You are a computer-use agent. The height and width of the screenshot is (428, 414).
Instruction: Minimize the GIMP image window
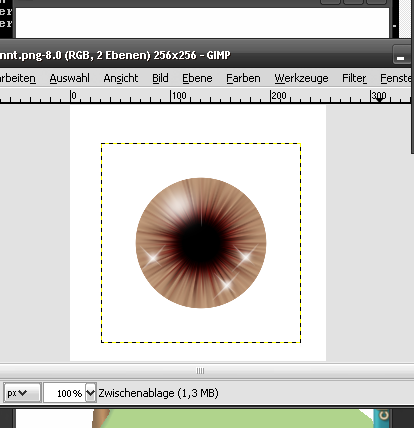pos(401,54)
